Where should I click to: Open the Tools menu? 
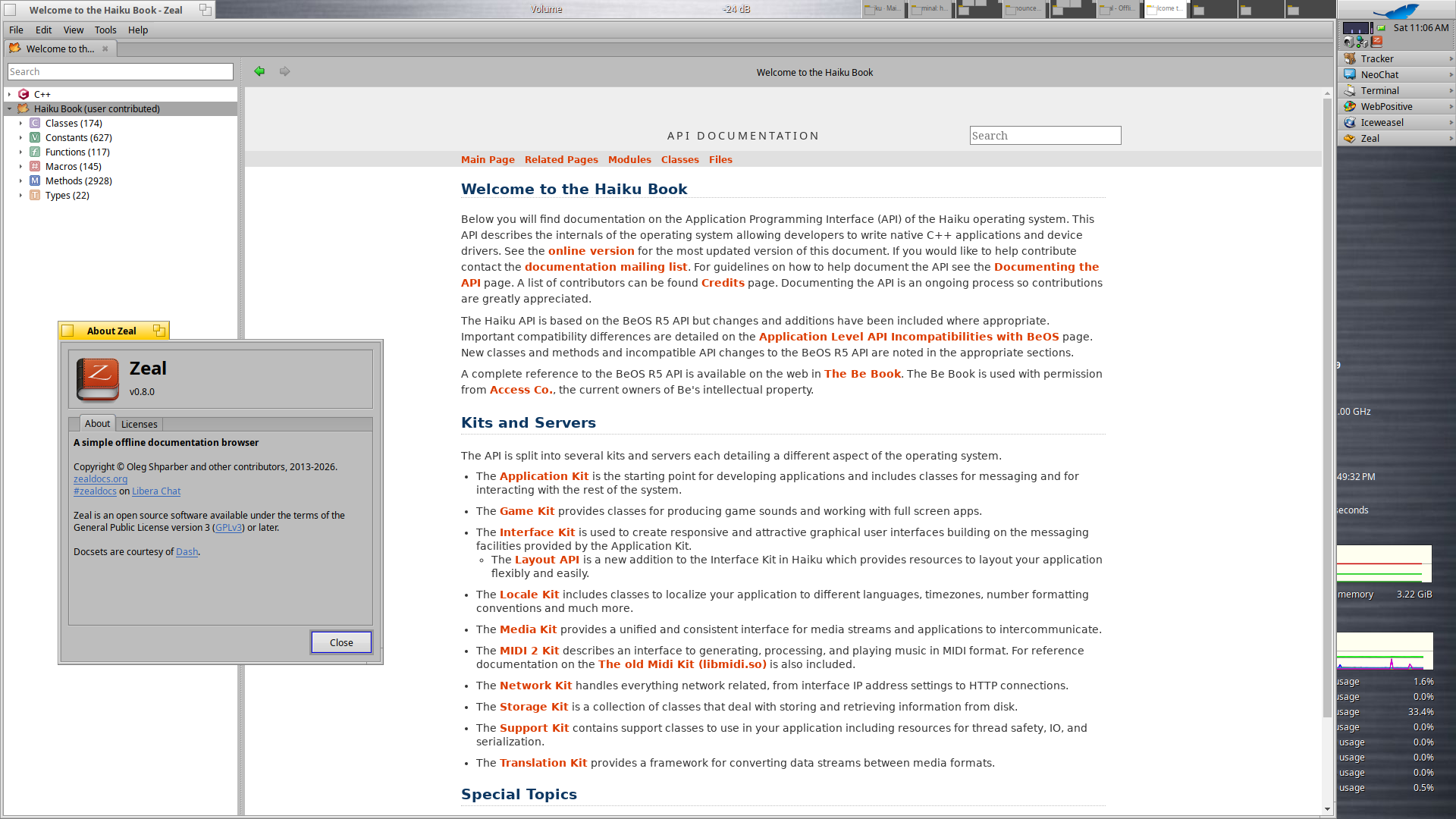click(105, 30)
